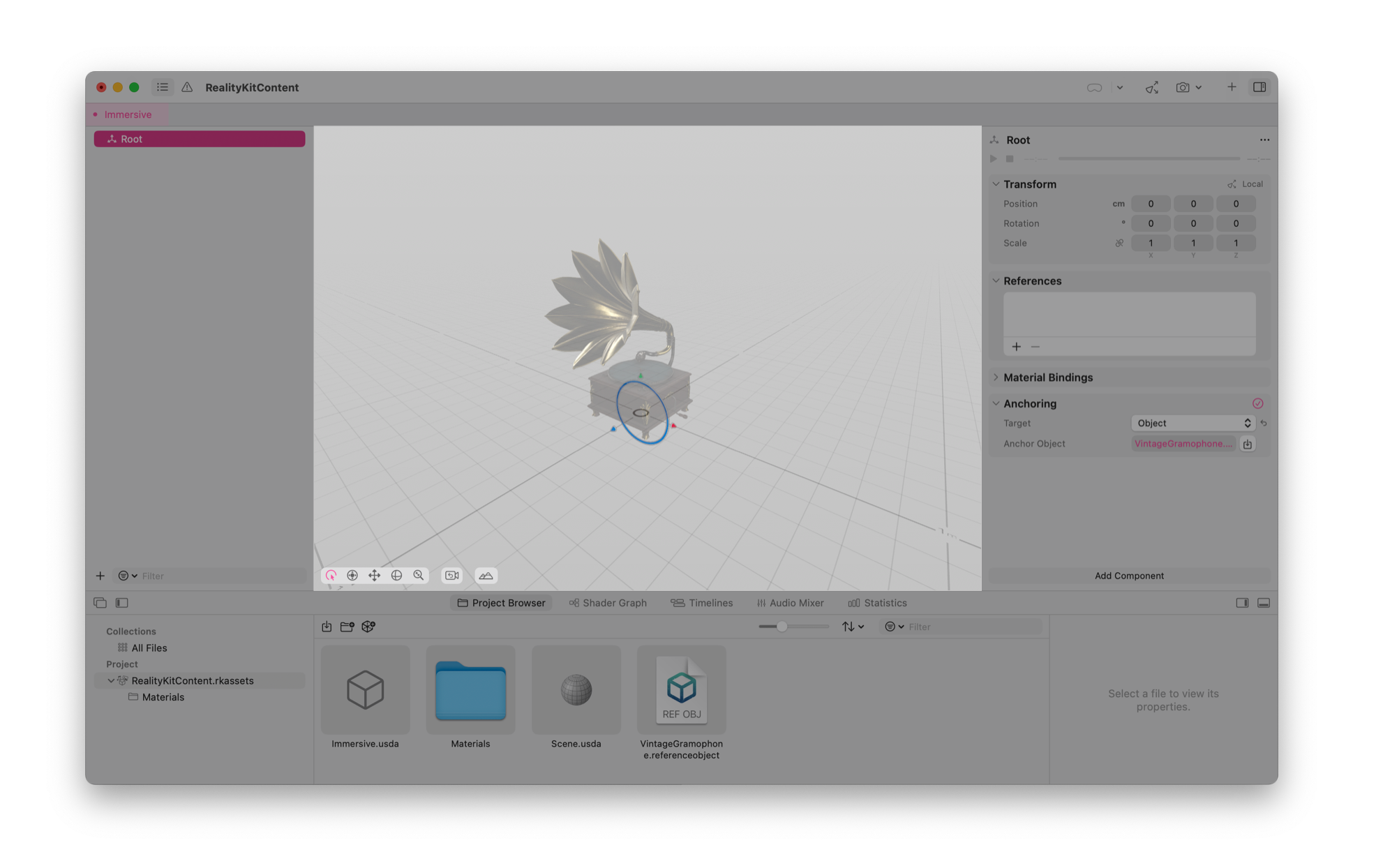This screenshot has width=1376, height=868.
Task: Toggle the Anchoring component enabled checkmark
Action: [x=1257, y=403]
